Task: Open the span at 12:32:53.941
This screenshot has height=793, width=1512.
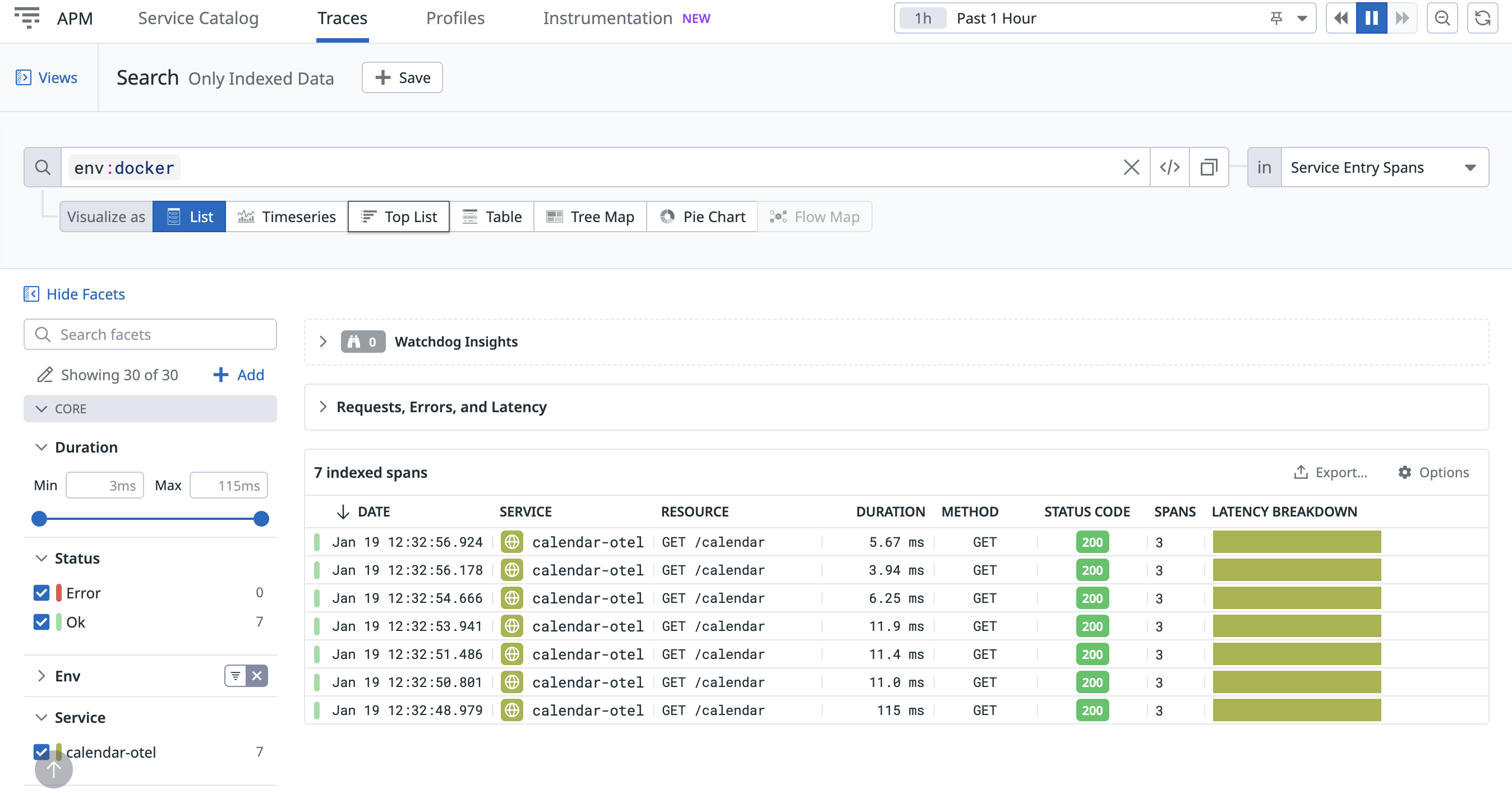Action: (x=896, y=626)
